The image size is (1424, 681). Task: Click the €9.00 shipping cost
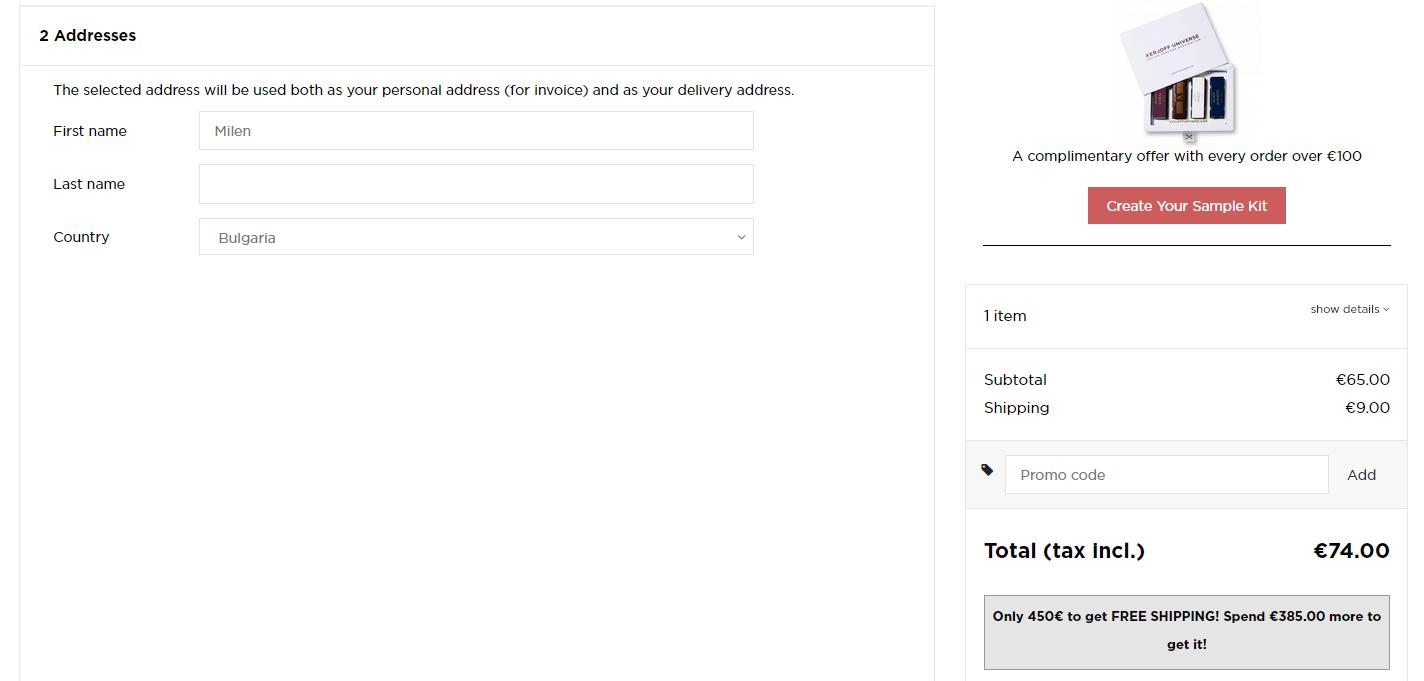click(x=1367, y=408)
